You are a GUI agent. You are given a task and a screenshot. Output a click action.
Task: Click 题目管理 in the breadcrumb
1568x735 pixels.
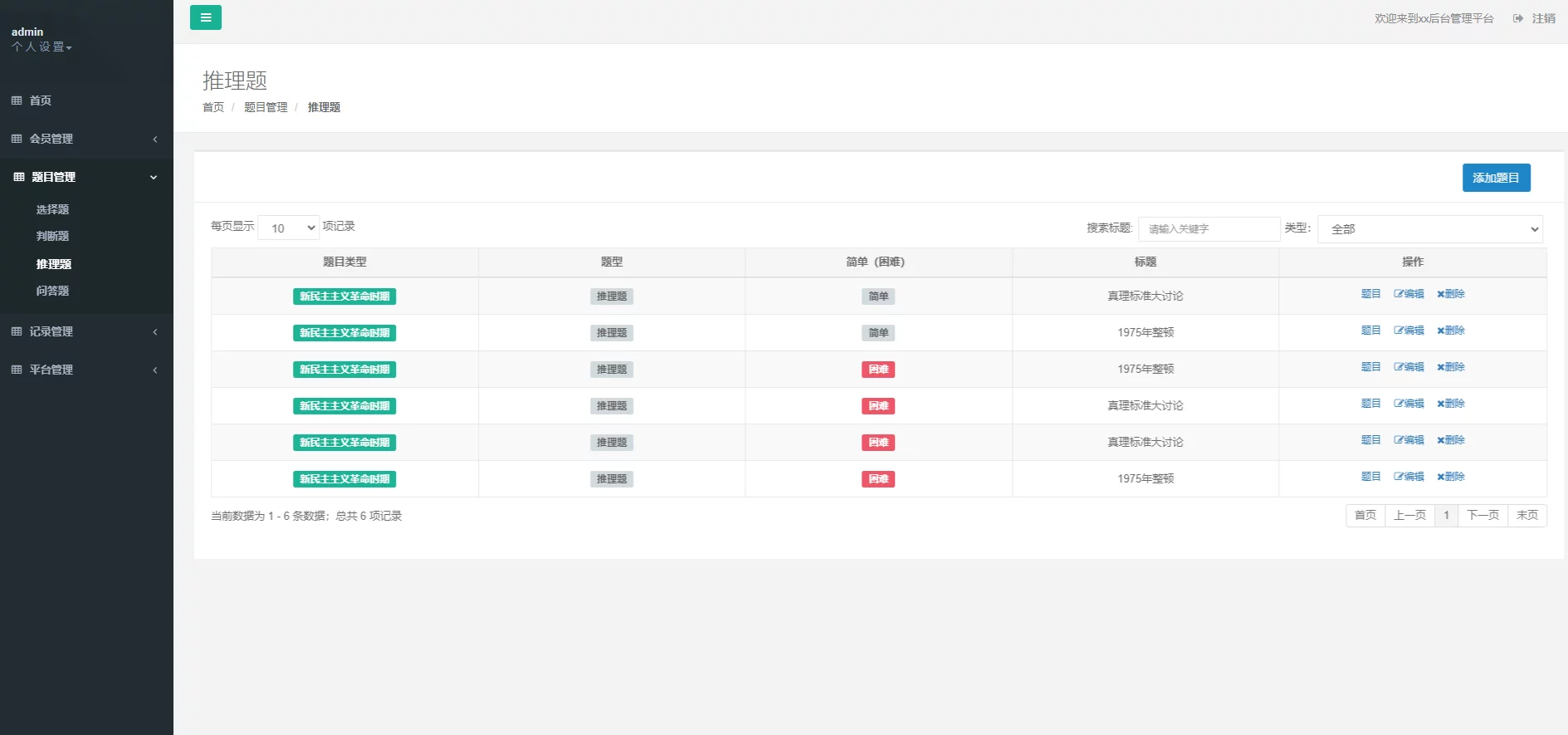click(266, 107)
